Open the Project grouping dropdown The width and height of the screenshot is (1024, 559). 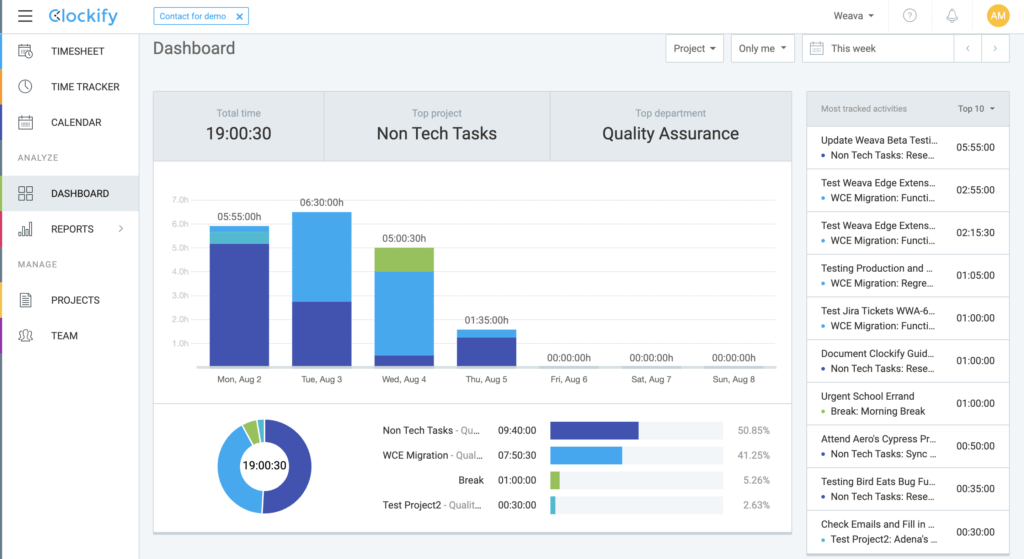coord(694,48)
